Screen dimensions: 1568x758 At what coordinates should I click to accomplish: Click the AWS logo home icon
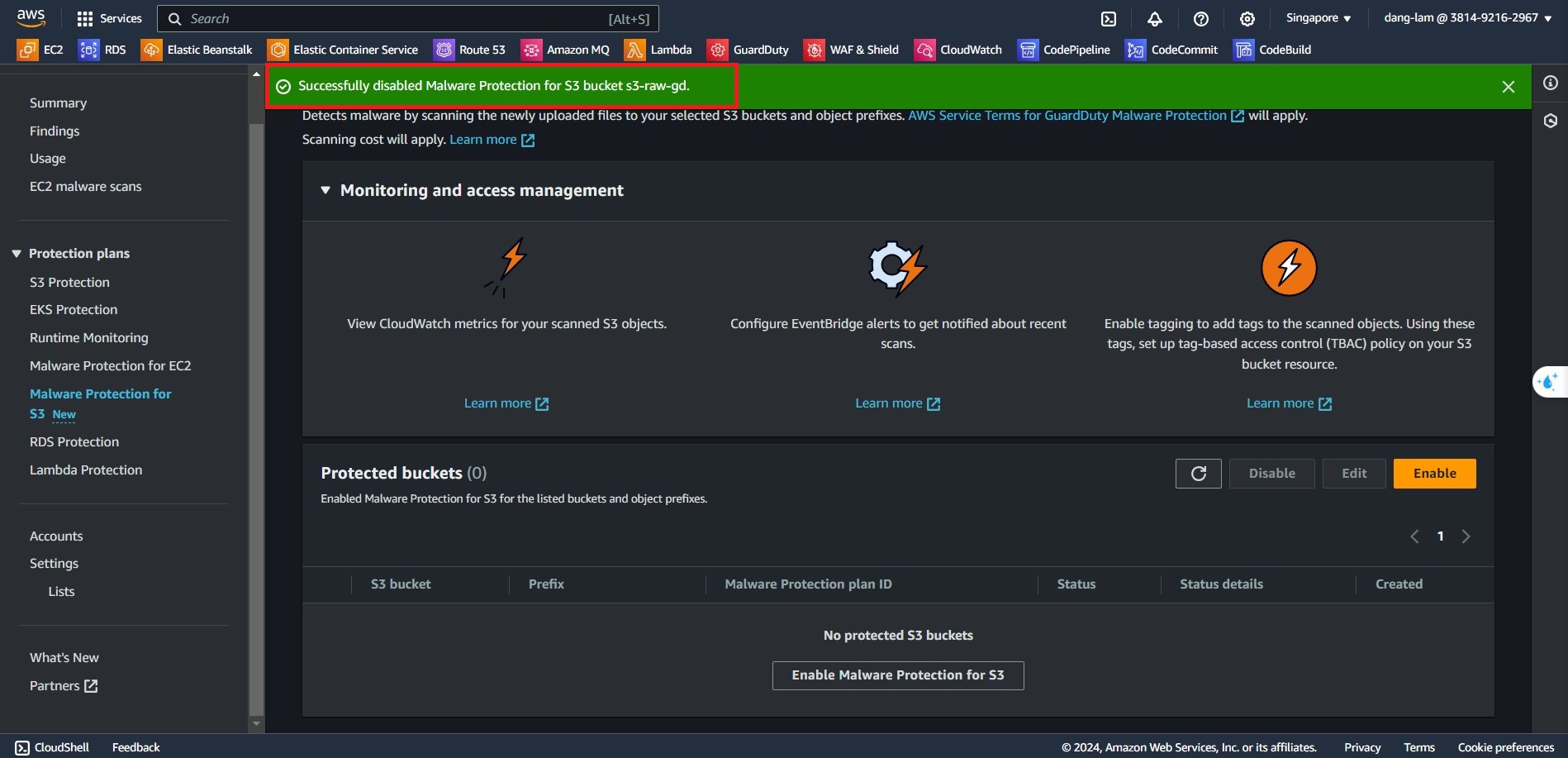pos(31,17)
